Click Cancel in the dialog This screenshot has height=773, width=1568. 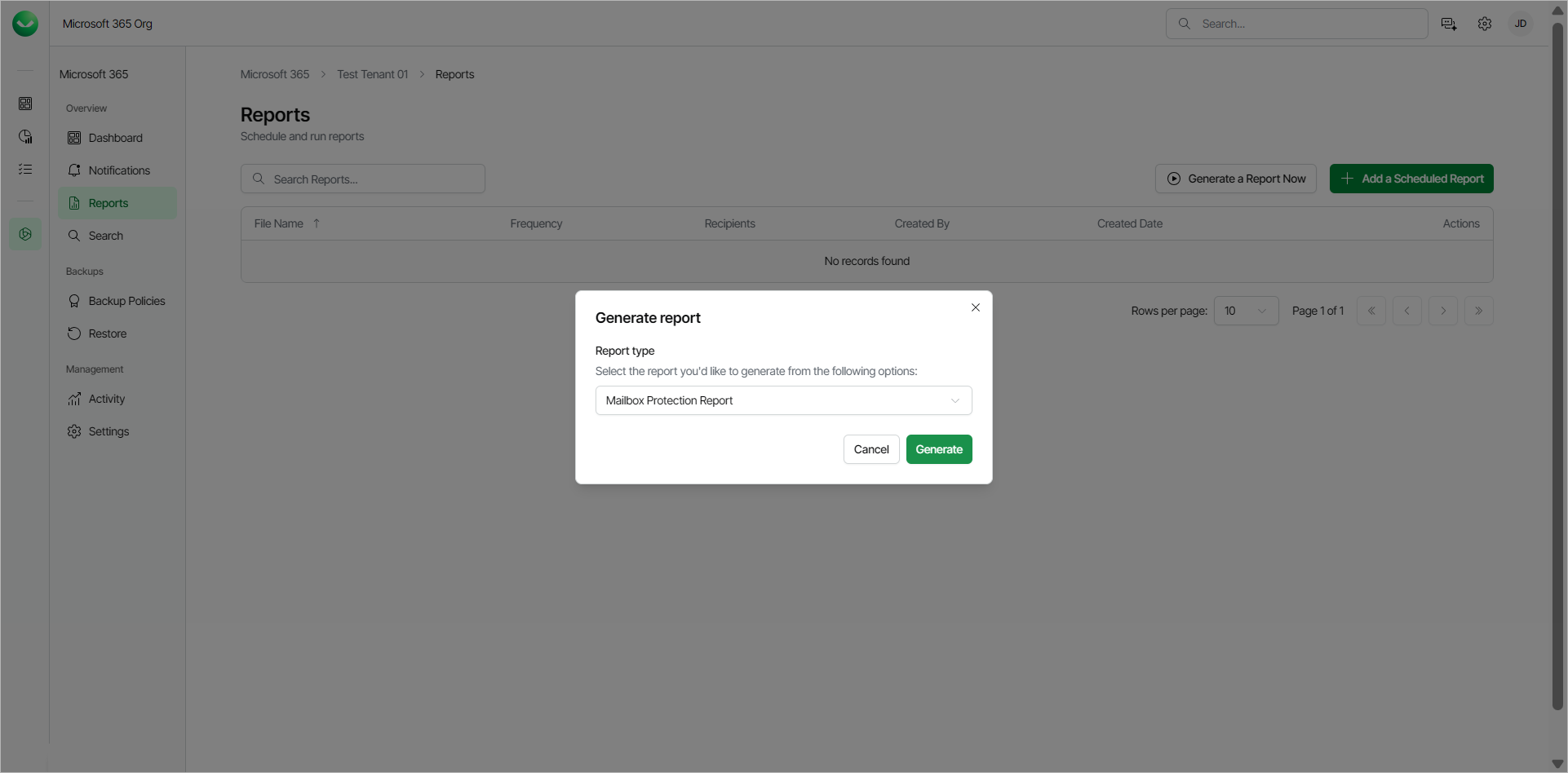point(871,449)
